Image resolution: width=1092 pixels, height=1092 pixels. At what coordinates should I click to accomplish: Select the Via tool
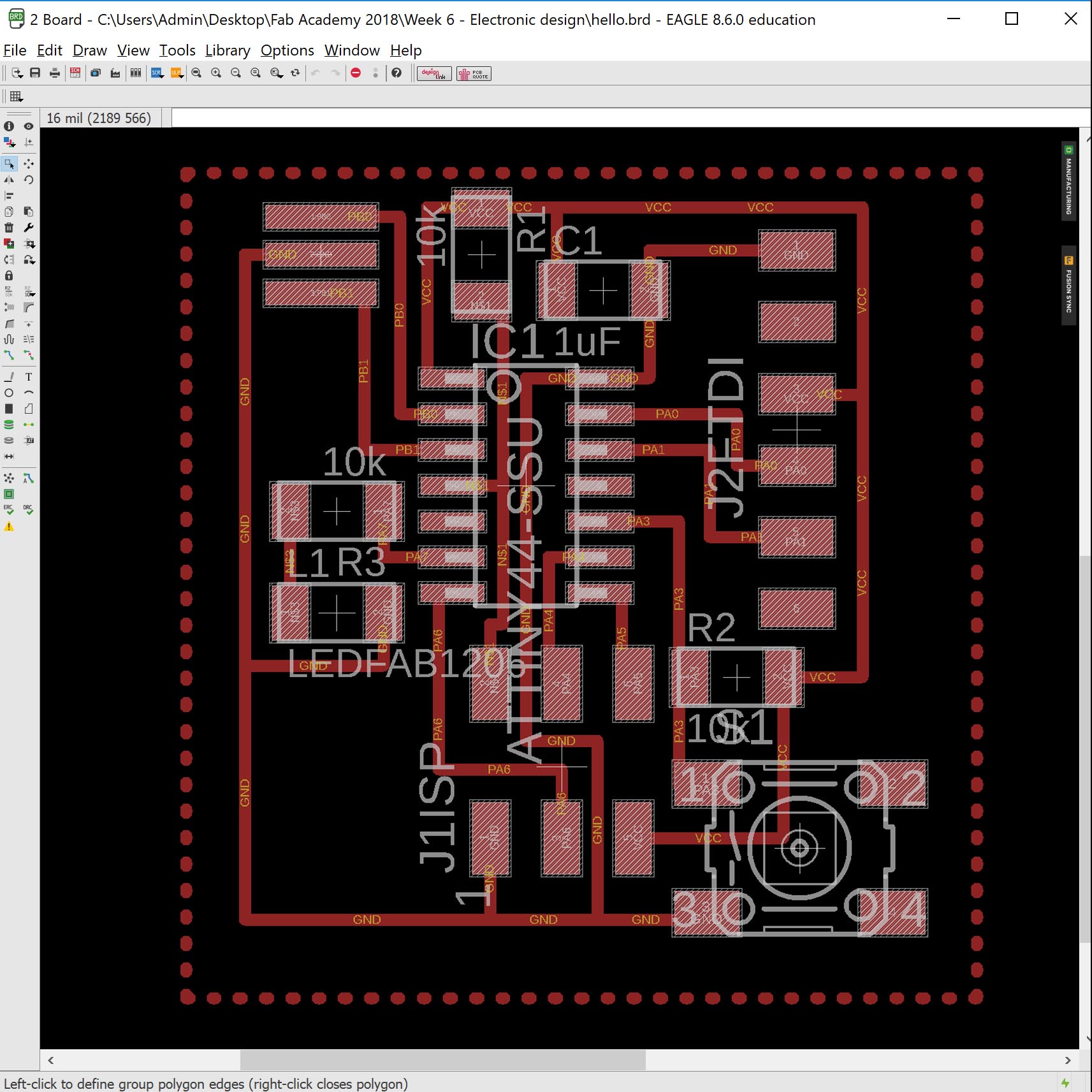point(9,425)
